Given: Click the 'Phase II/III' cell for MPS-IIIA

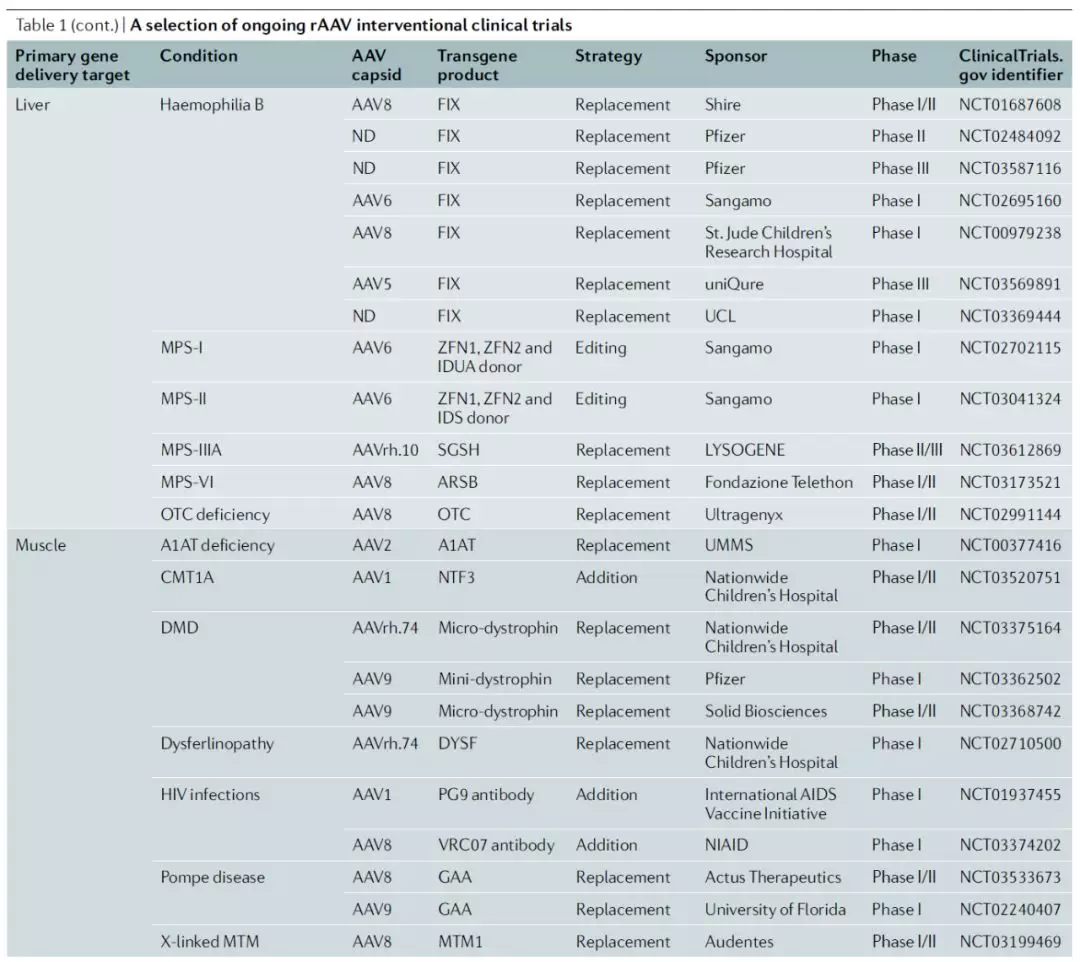Looking at the screenshot, I should (x=907, y=450).
